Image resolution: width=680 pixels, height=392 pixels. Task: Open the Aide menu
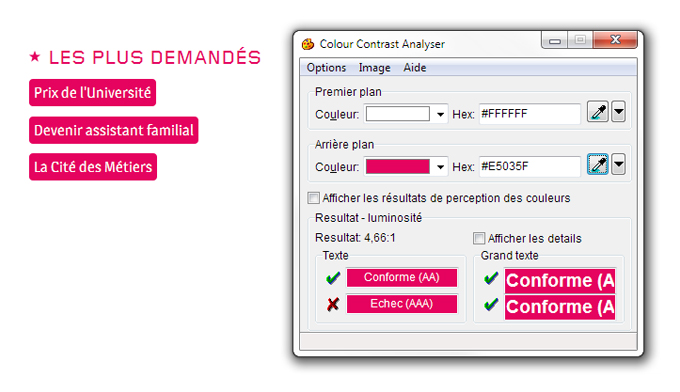(x=415, y=68)
